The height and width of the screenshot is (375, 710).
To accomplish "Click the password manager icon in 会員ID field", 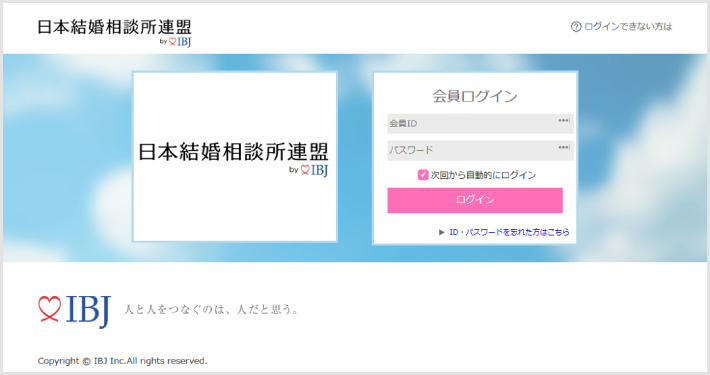I will pyautogui.click(x=564, y=120).
